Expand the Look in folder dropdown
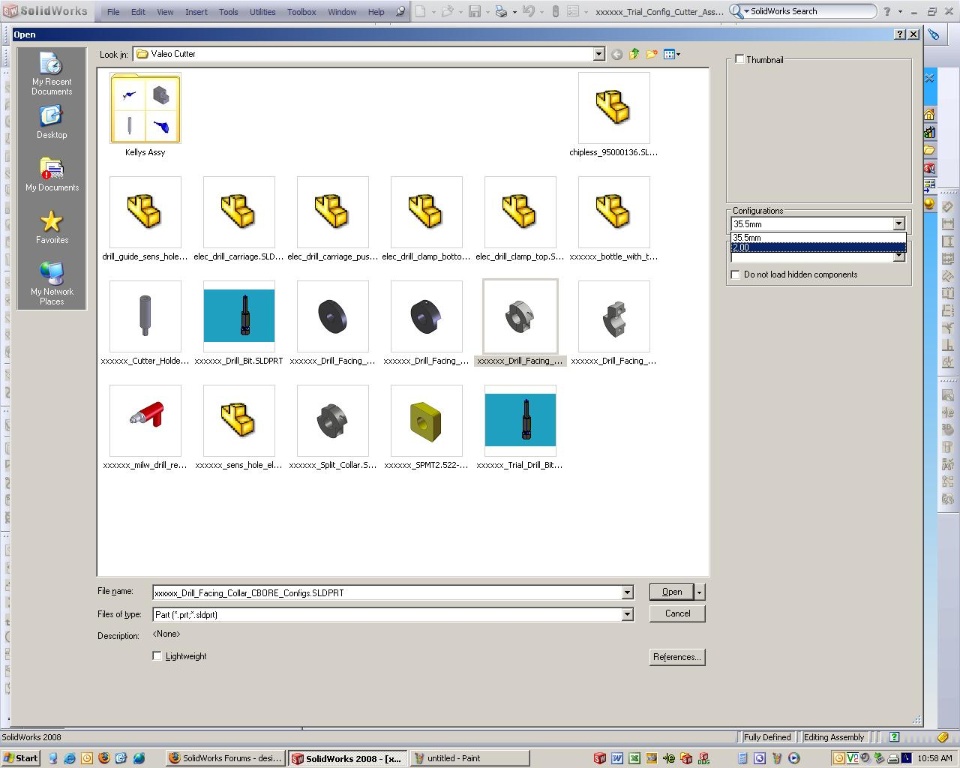960x768 pixels. coord(599,54)
